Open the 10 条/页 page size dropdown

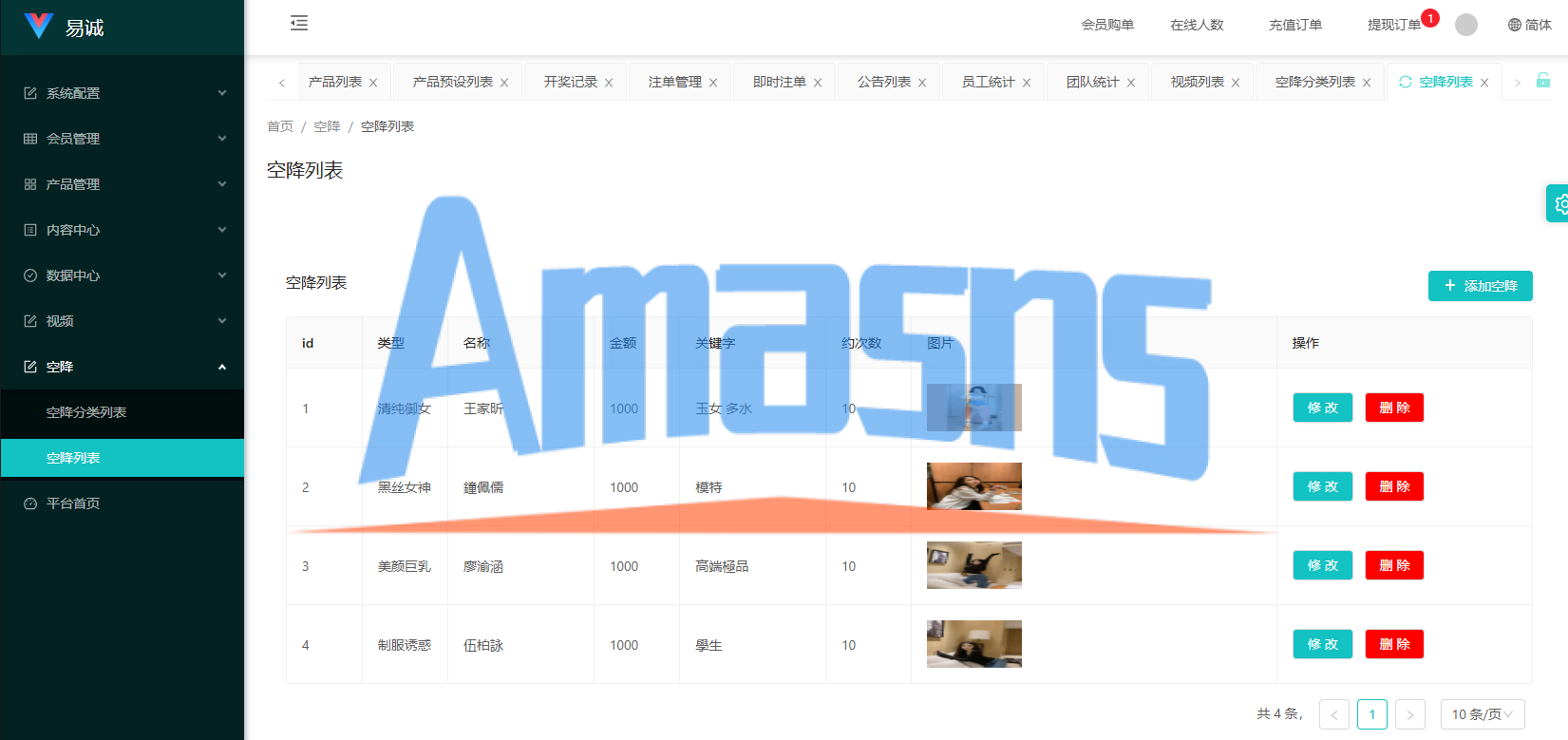tap(1483, 714)
